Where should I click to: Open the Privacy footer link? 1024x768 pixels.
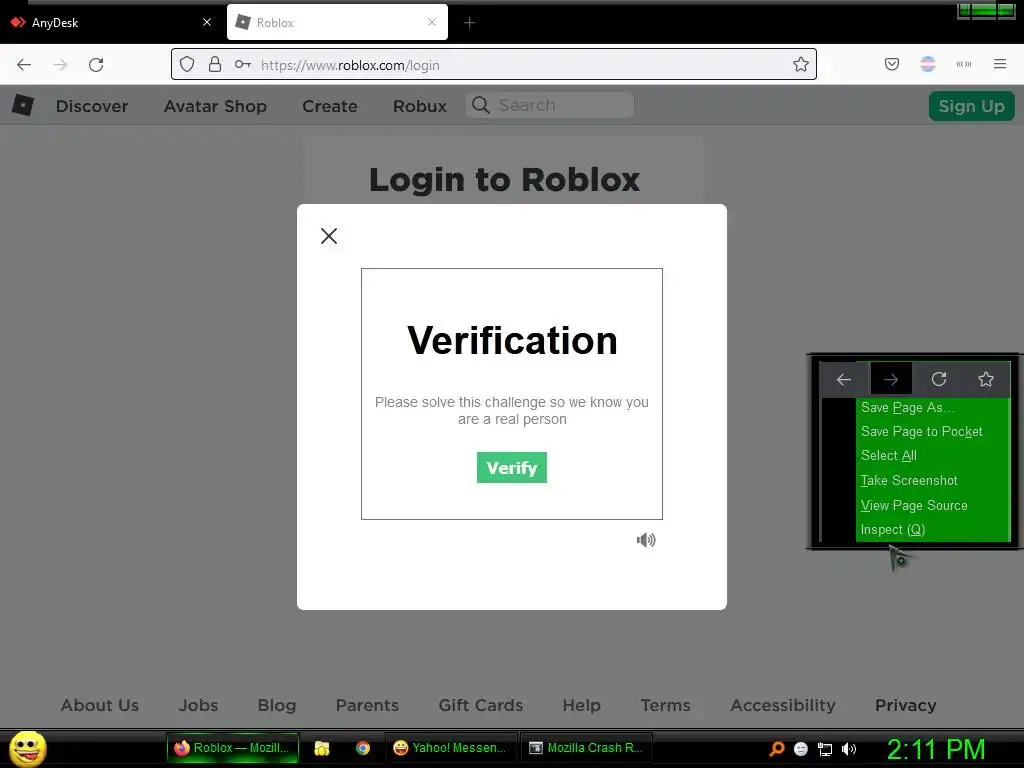906,705
